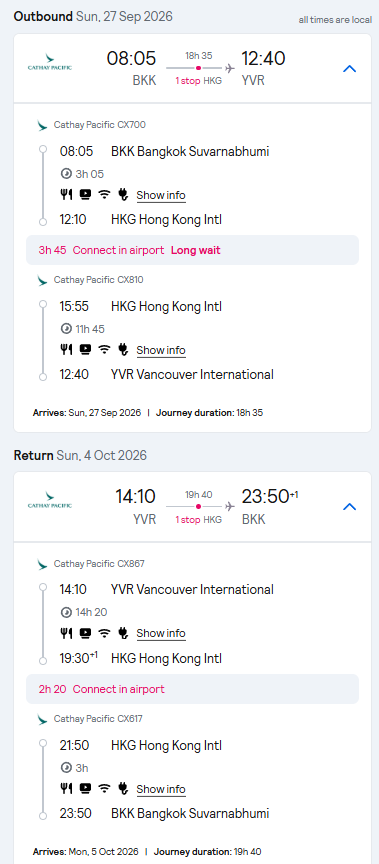Click the 3h 05 duration clock icon
The image size is (379, 864).
tap(66, 174)
